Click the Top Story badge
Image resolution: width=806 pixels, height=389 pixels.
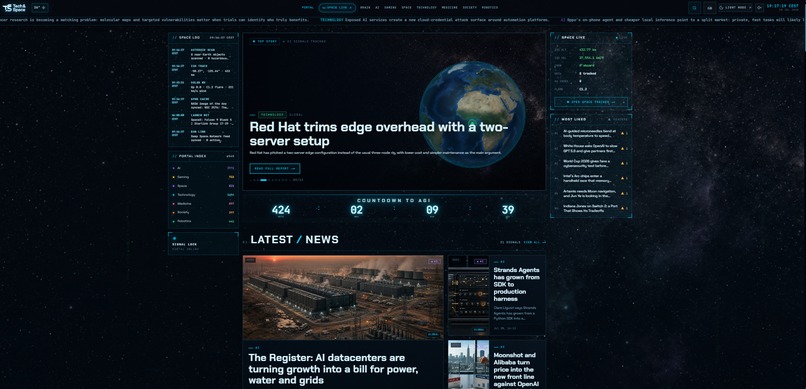[265, 41]
